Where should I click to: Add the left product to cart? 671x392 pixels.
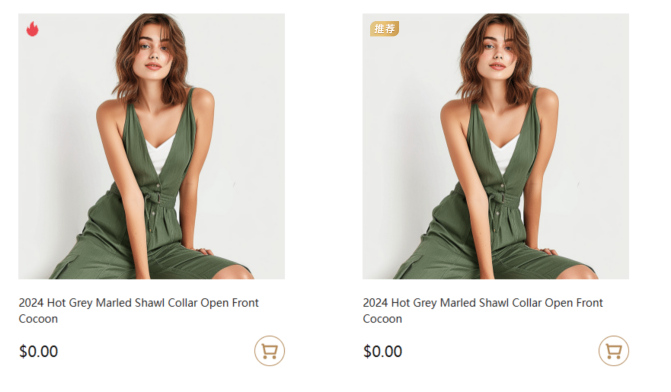pos(269,350)
